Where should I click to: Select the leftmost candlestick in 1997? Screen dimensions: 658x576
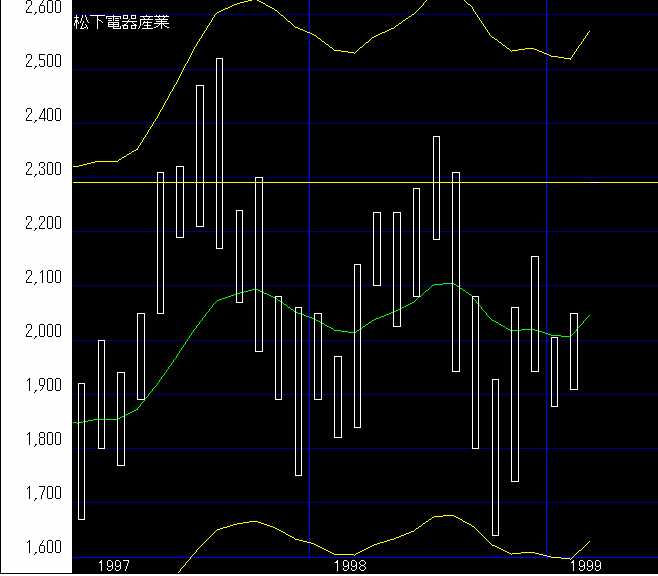click(x=81, y=450)
